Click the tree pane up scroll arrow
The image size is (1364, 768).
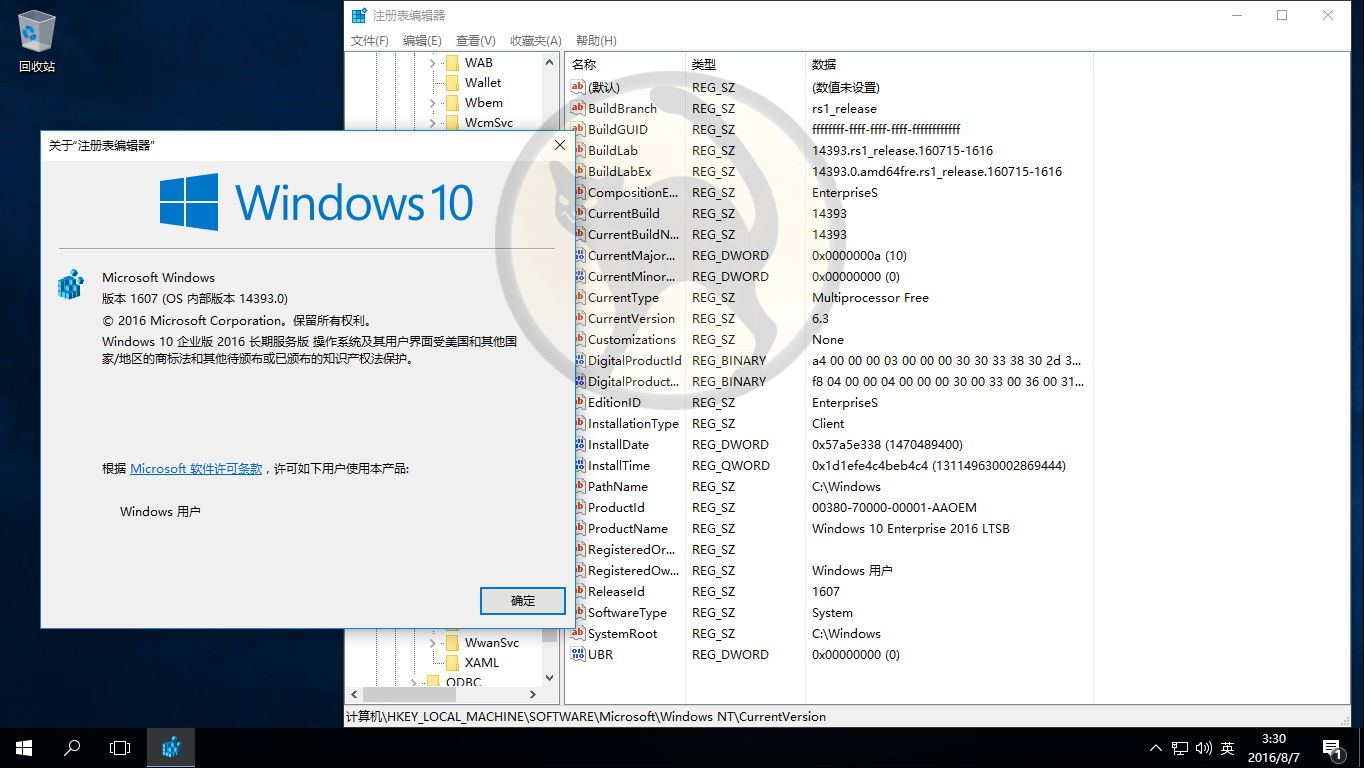click(x=549, y=62)
